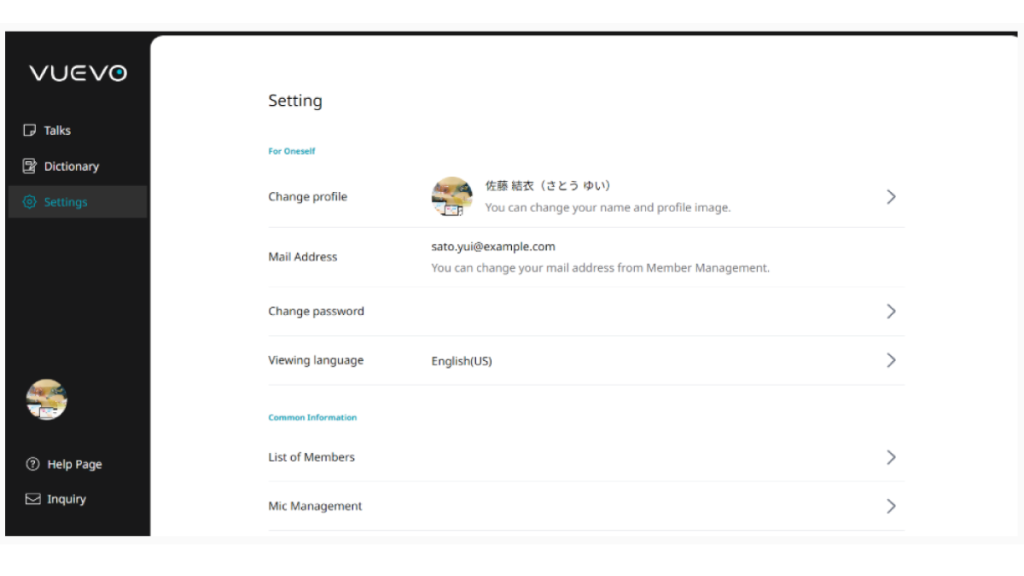Expand the Viewing language chevron
The width and height of the screenshot is (1024, 576).
[x=890, y=360]
